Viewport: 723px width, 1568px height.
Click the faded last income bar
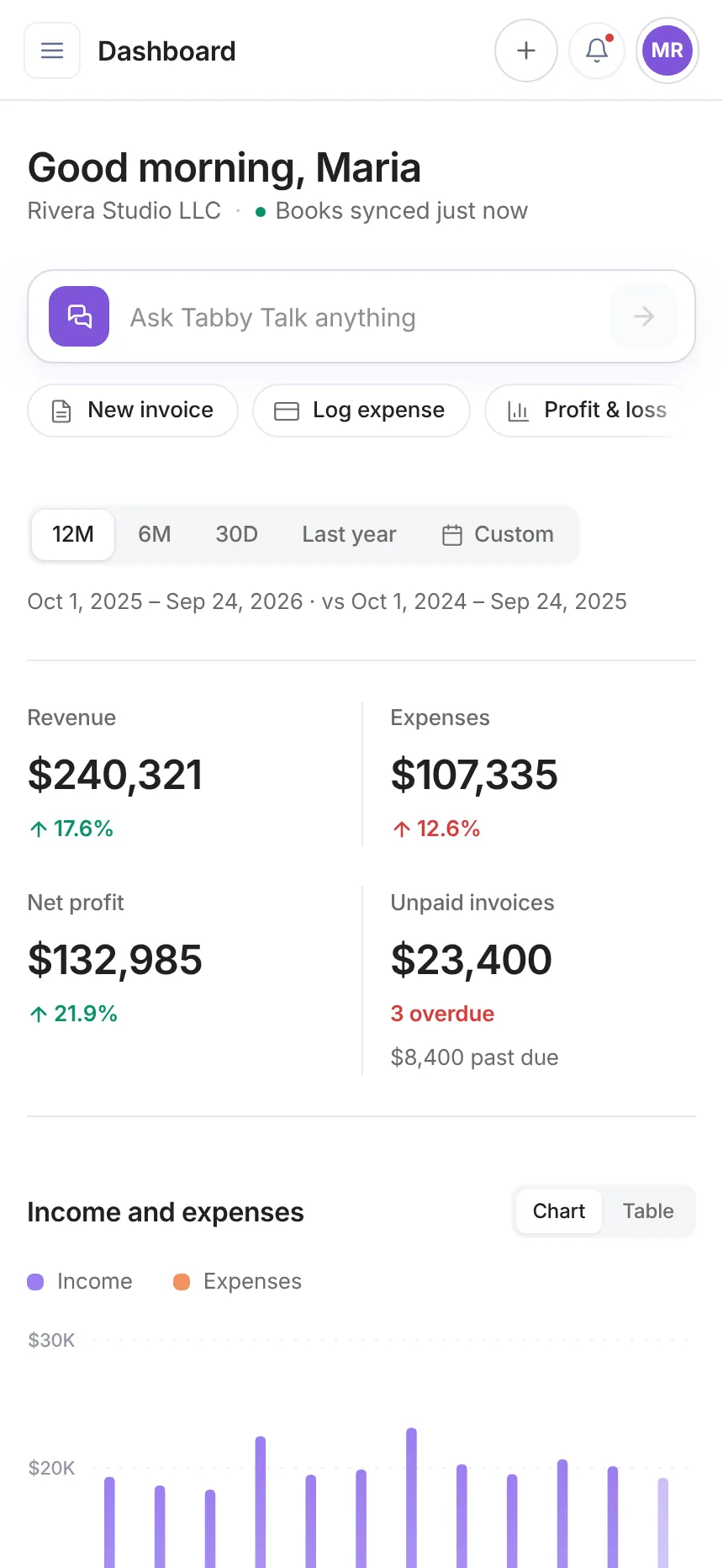663,1523
